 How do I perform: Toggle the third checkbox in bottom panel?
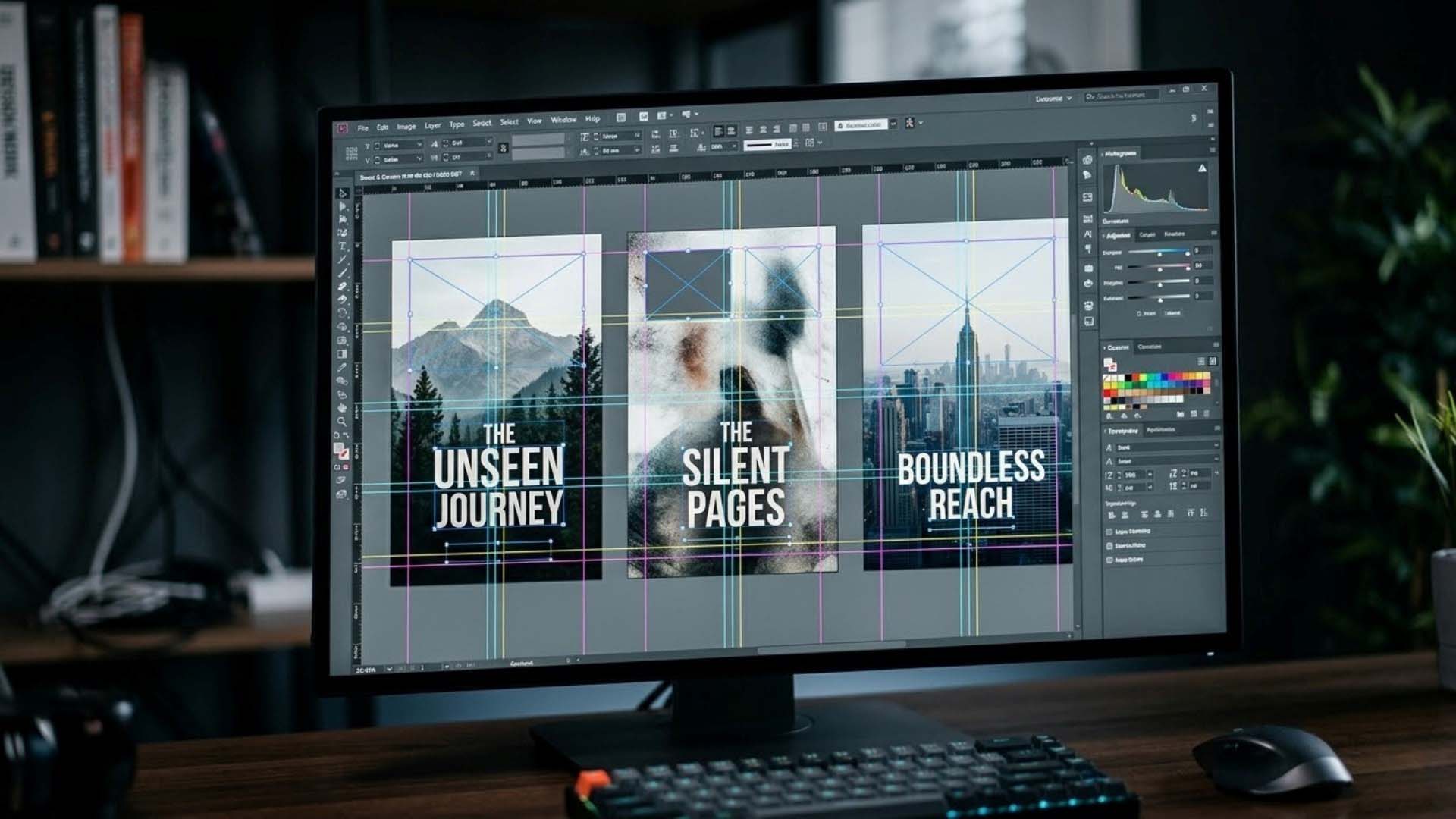point(1109,560)
